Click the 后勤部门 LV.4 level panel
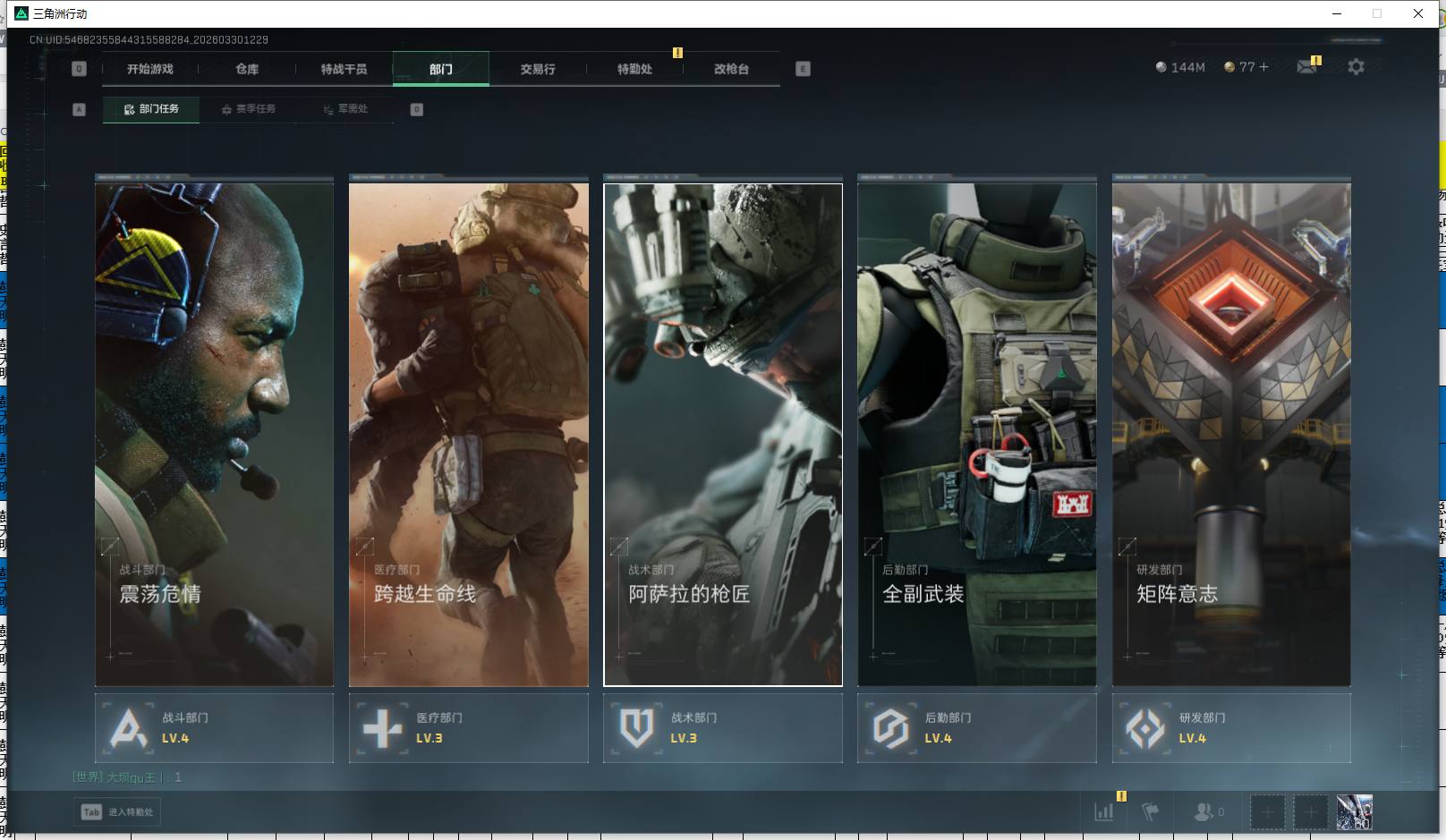1446x840 pixels. (976, 728)
